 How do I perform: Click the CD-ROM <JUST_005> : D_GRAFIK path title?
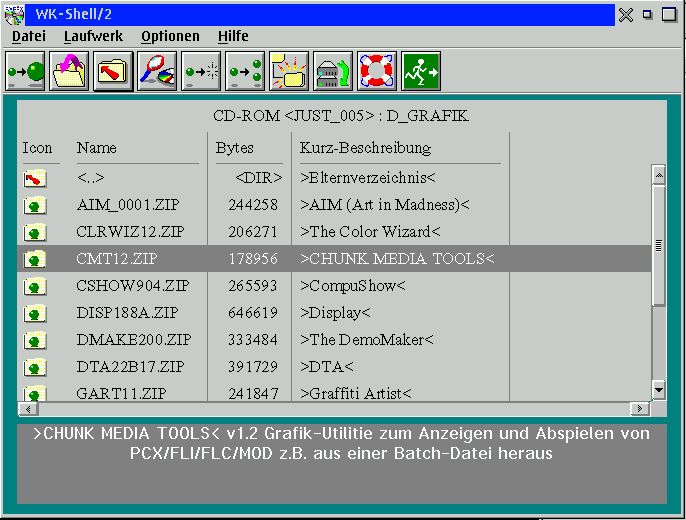(x=341, y=116)
